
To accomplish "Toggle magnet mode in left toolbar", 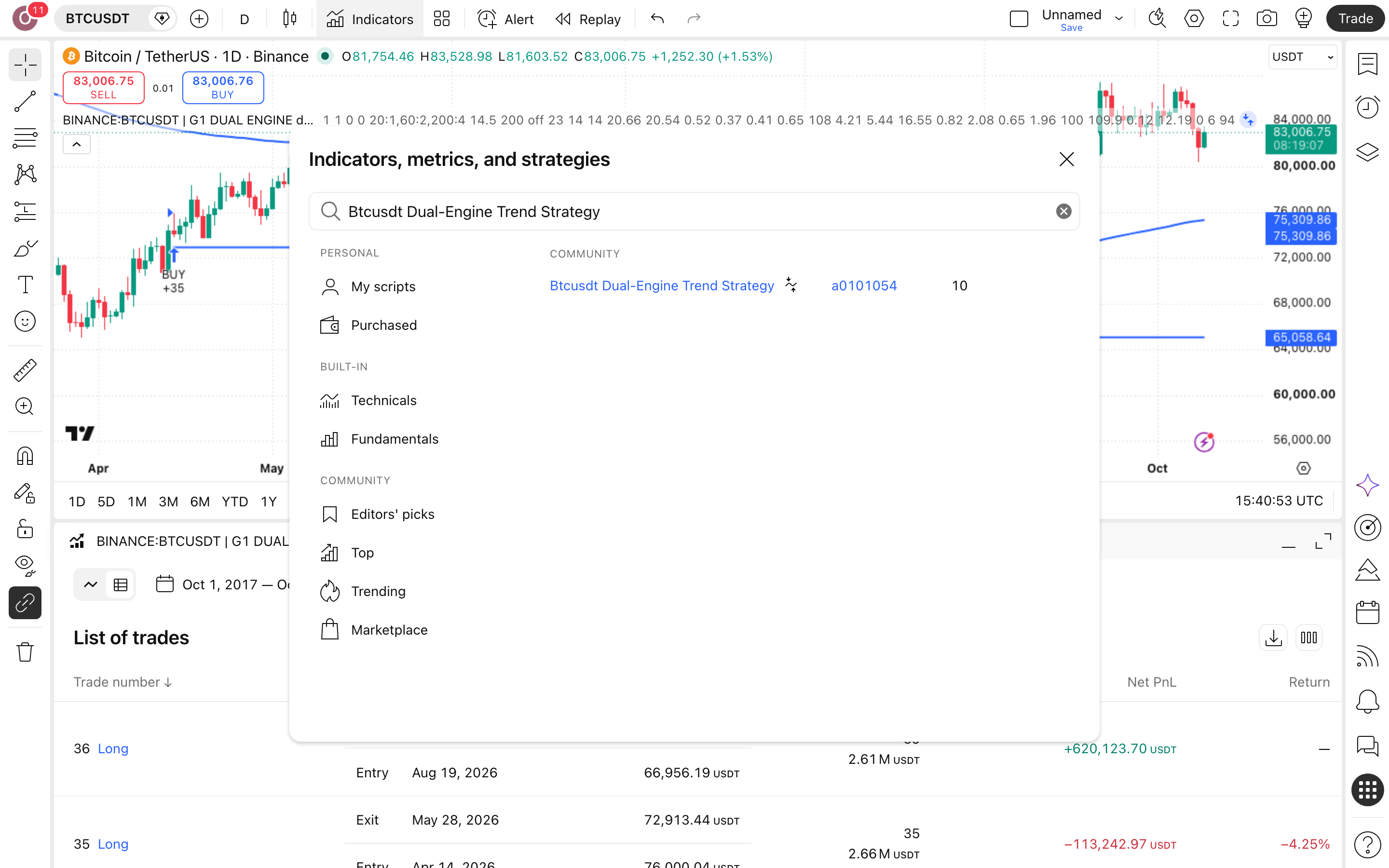I will [25, 456].
